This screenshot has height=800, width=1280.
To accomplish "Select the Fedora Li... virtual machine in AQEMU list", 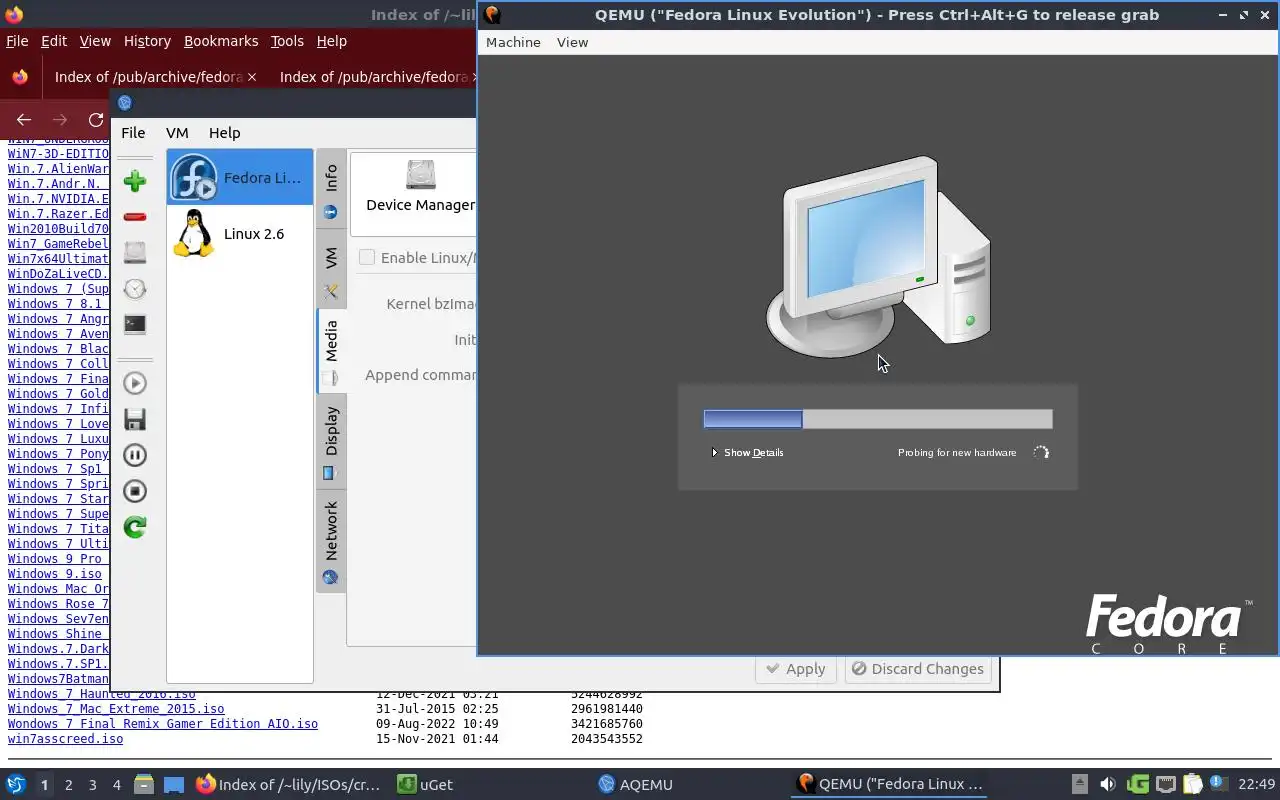I will pos(240,177).
